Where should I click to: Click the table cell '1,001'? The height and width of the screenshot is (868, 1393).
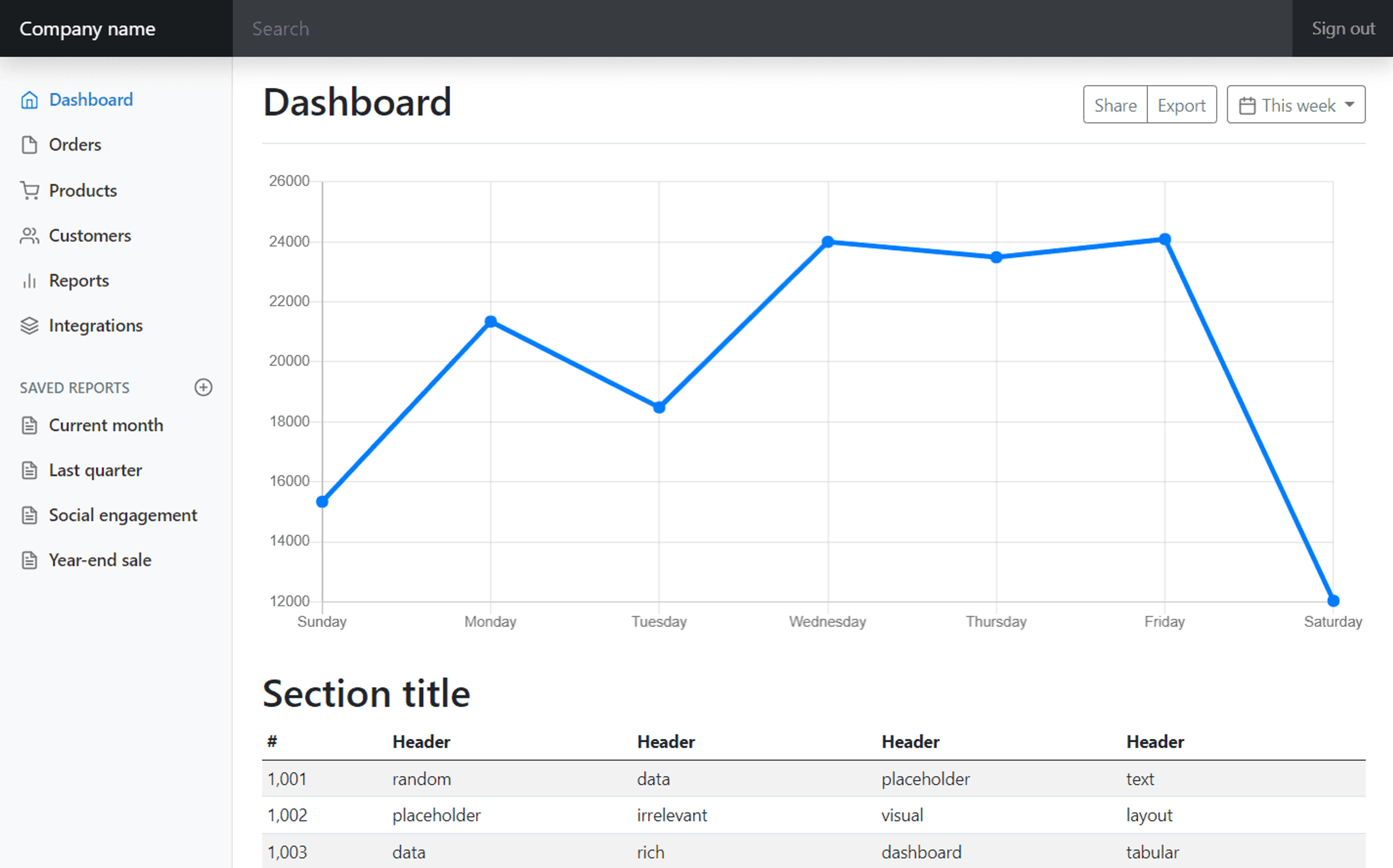coord(287,779)
